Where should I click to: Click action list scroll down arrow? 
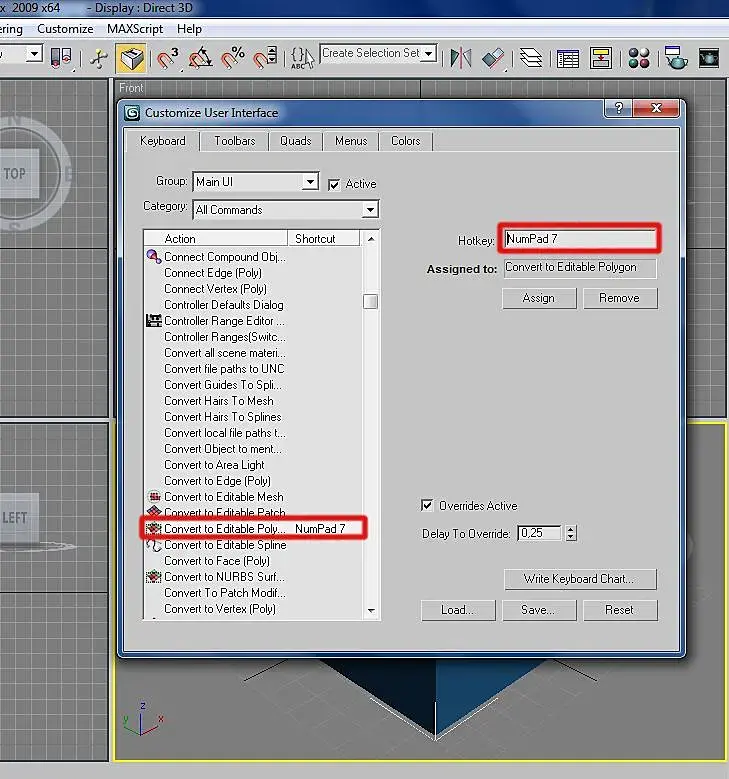(x=371, y=611)
